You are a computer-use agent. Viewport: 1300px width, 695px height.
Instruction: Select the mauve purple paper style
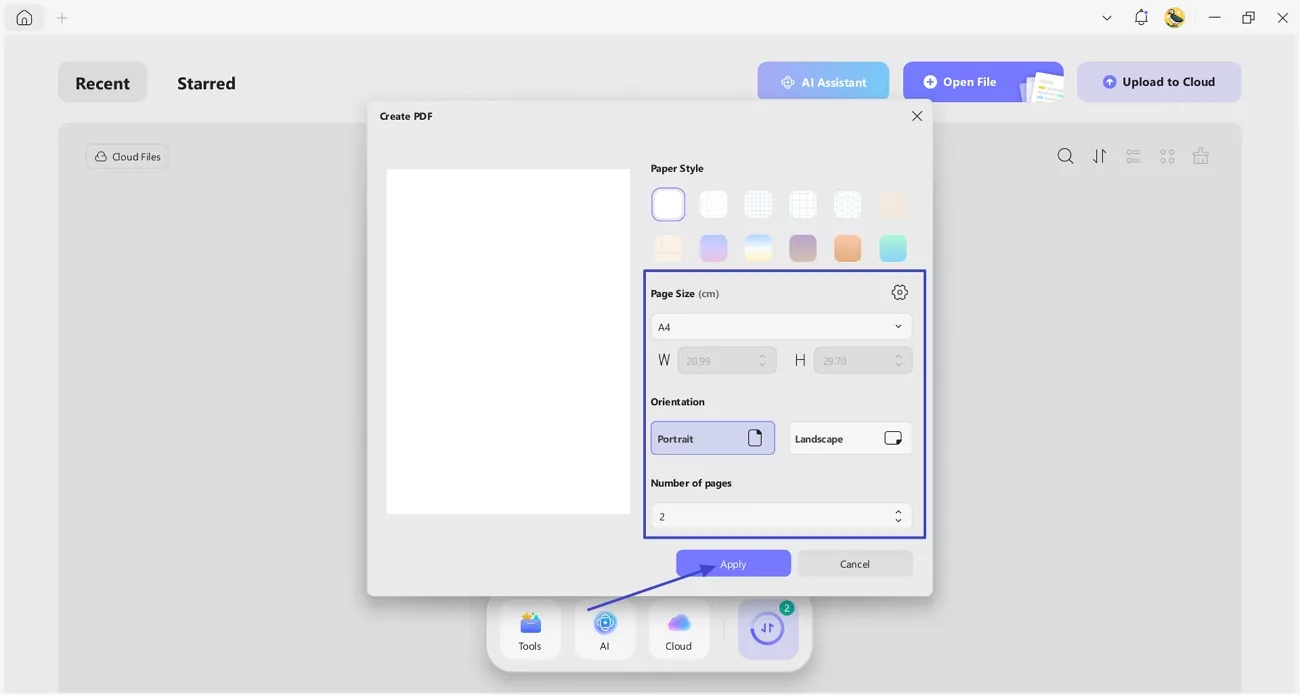803,247
